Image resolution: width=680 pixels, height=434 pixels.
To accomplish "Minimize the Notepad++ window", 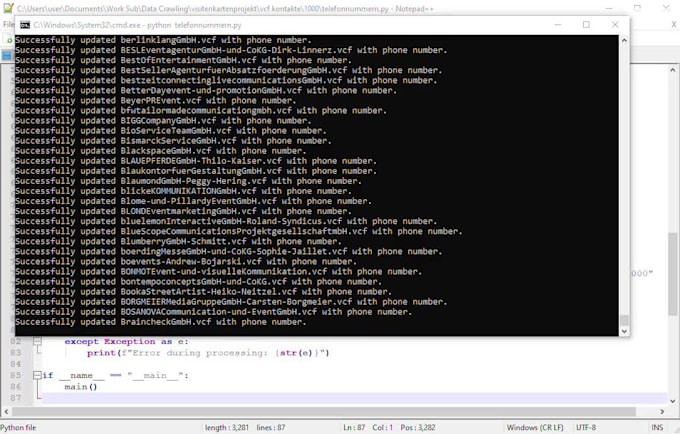I will (609, 8).
